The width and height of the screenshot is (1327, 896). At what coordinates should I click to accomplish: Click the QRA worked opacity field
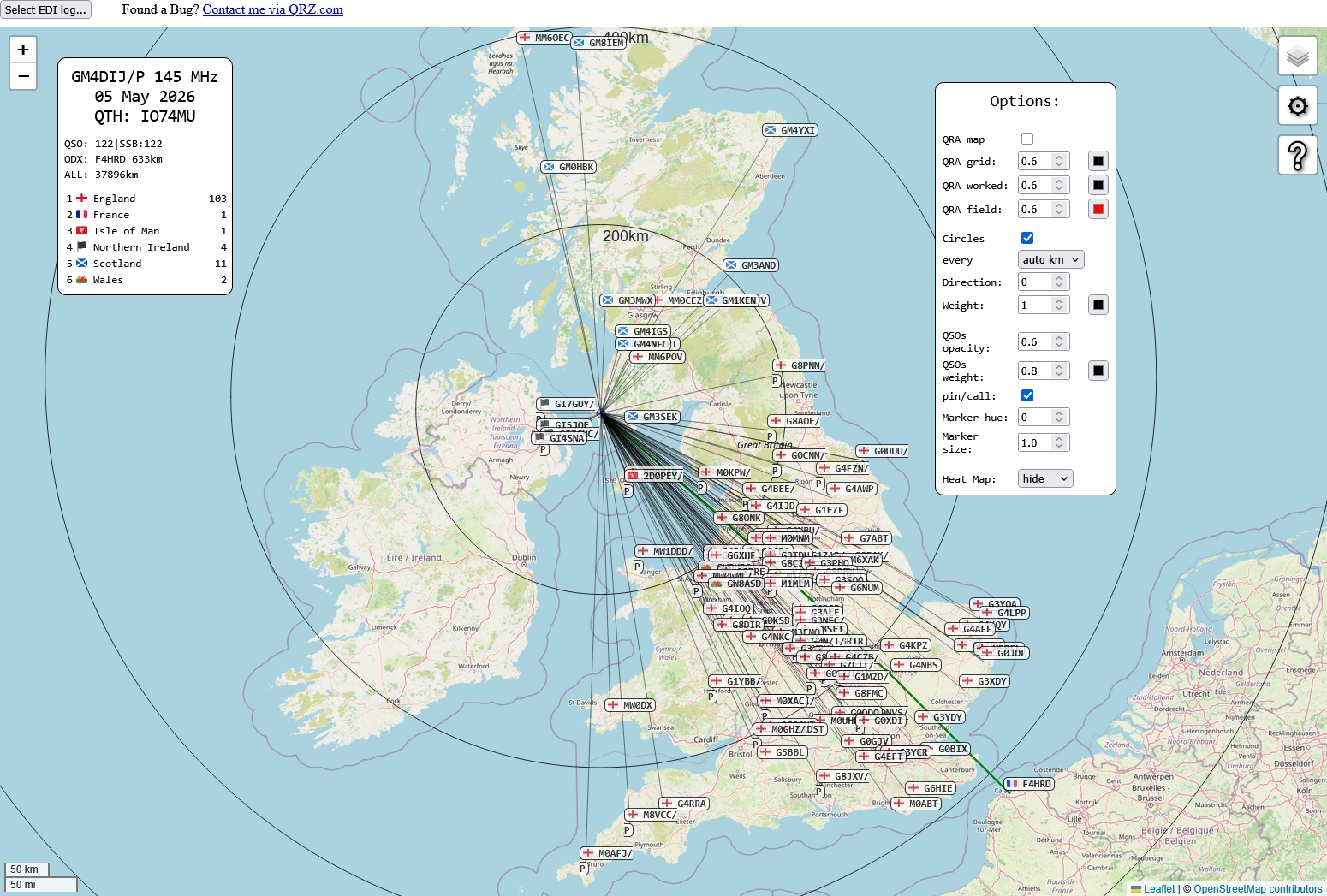point(1044,185)
